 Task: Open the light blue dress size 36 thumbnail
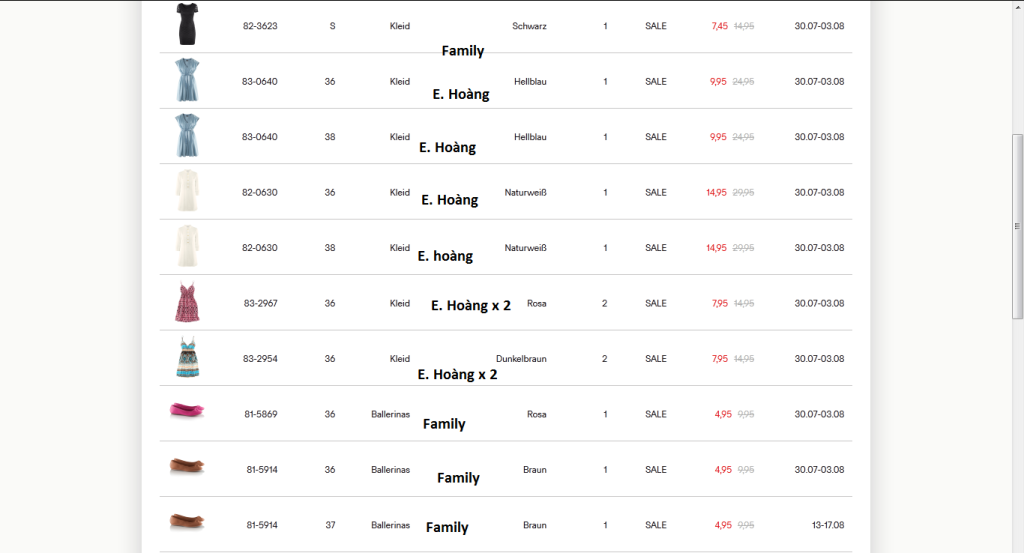[186, 80]
